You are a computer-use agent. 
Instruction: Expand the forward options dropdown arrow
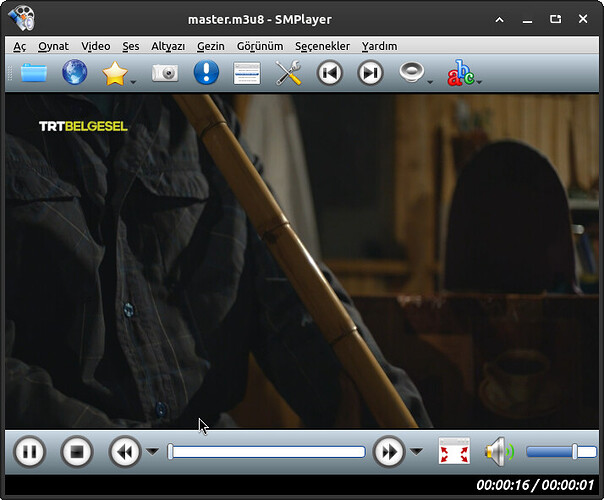pos(416,452)
